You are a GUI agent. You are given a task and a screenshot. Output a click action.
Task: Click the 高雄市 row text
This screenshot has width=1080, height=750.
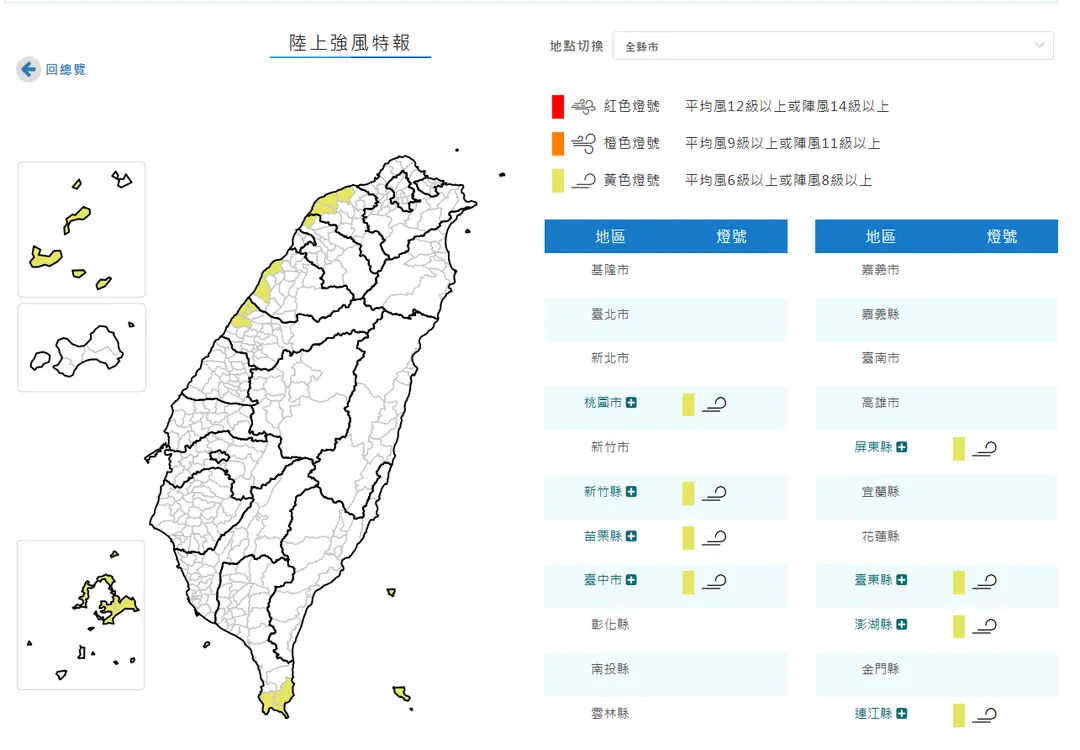pos(880,402)
